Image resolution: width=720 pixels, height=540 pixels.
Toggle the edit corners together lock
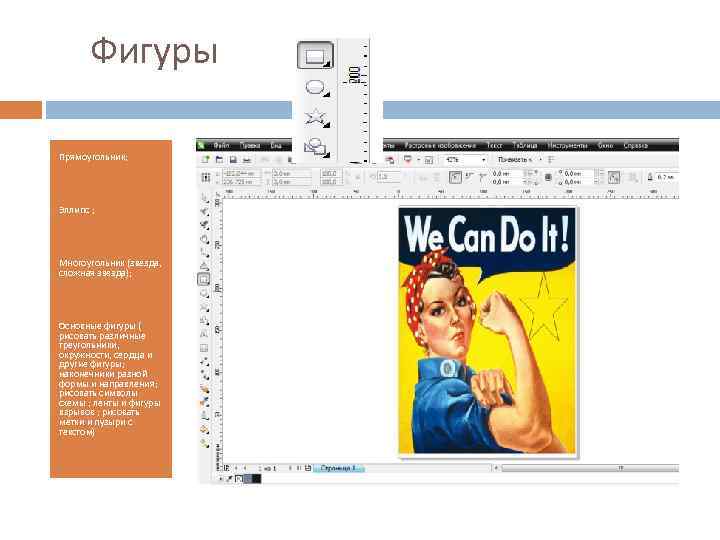click(x=548, y=177)
